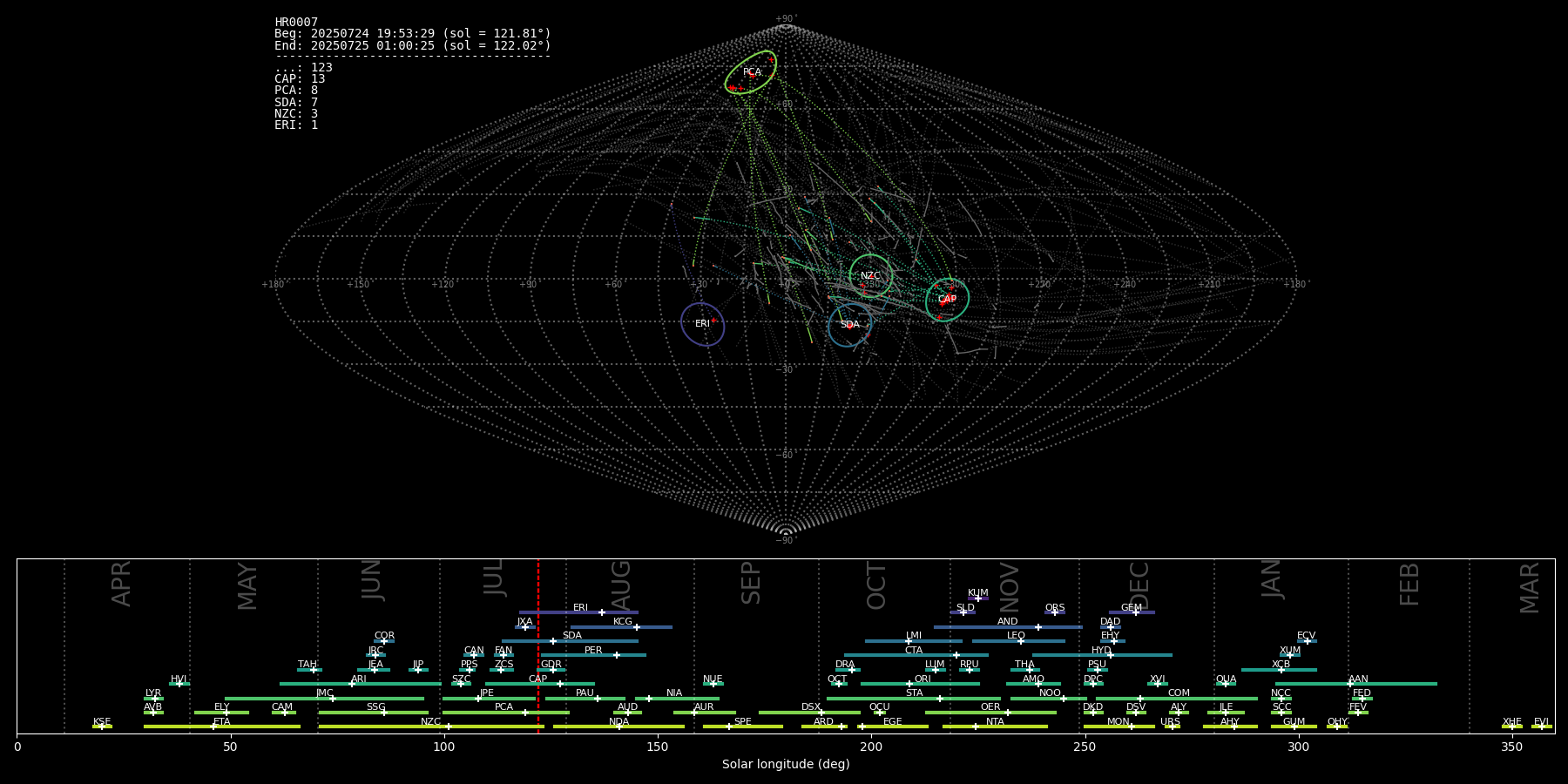Screen dimensions: 1568x784
Task: Select the SSG shower bar in timeline
Action: (x=373, y=713)
